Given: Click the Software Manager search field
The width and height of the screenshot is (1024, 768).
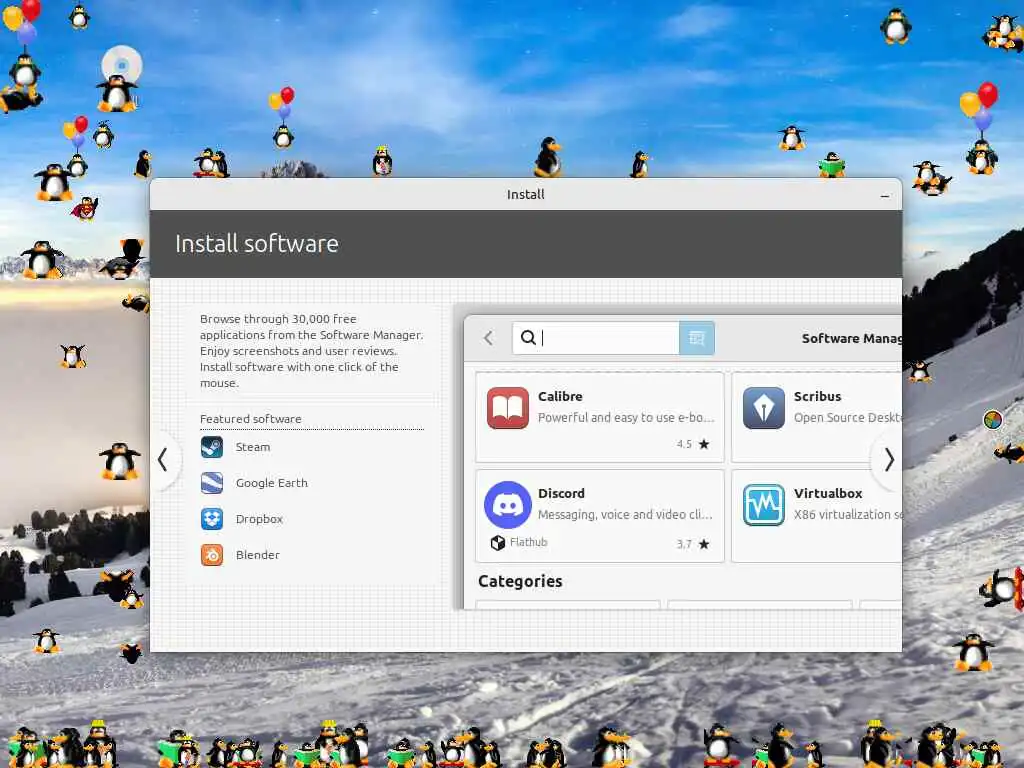Looking at the screenshot, I should [596, 338].
